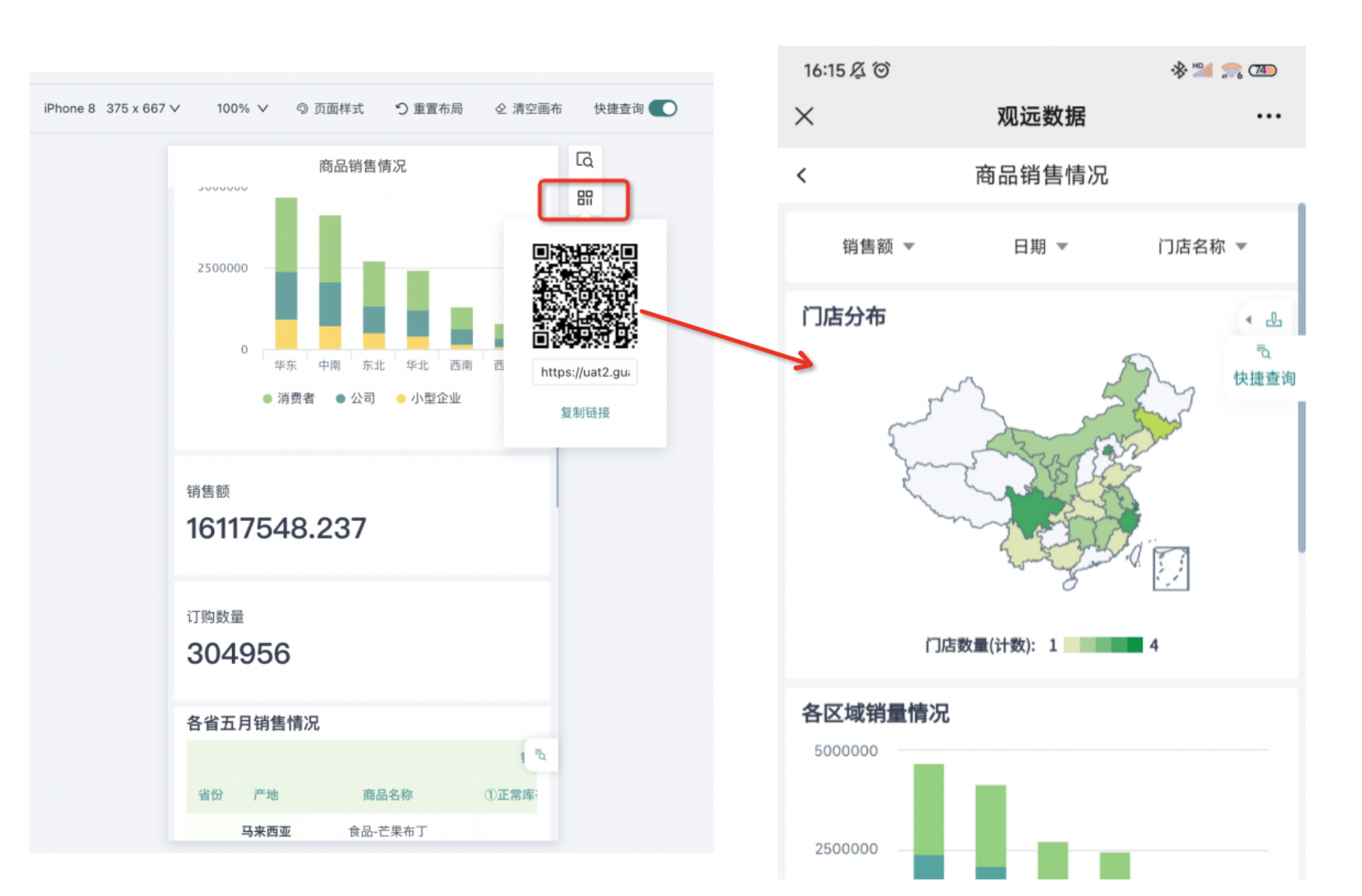
Task: Close the mobile page with X icon
Action: pyautogui.click(x=804, y=116)
